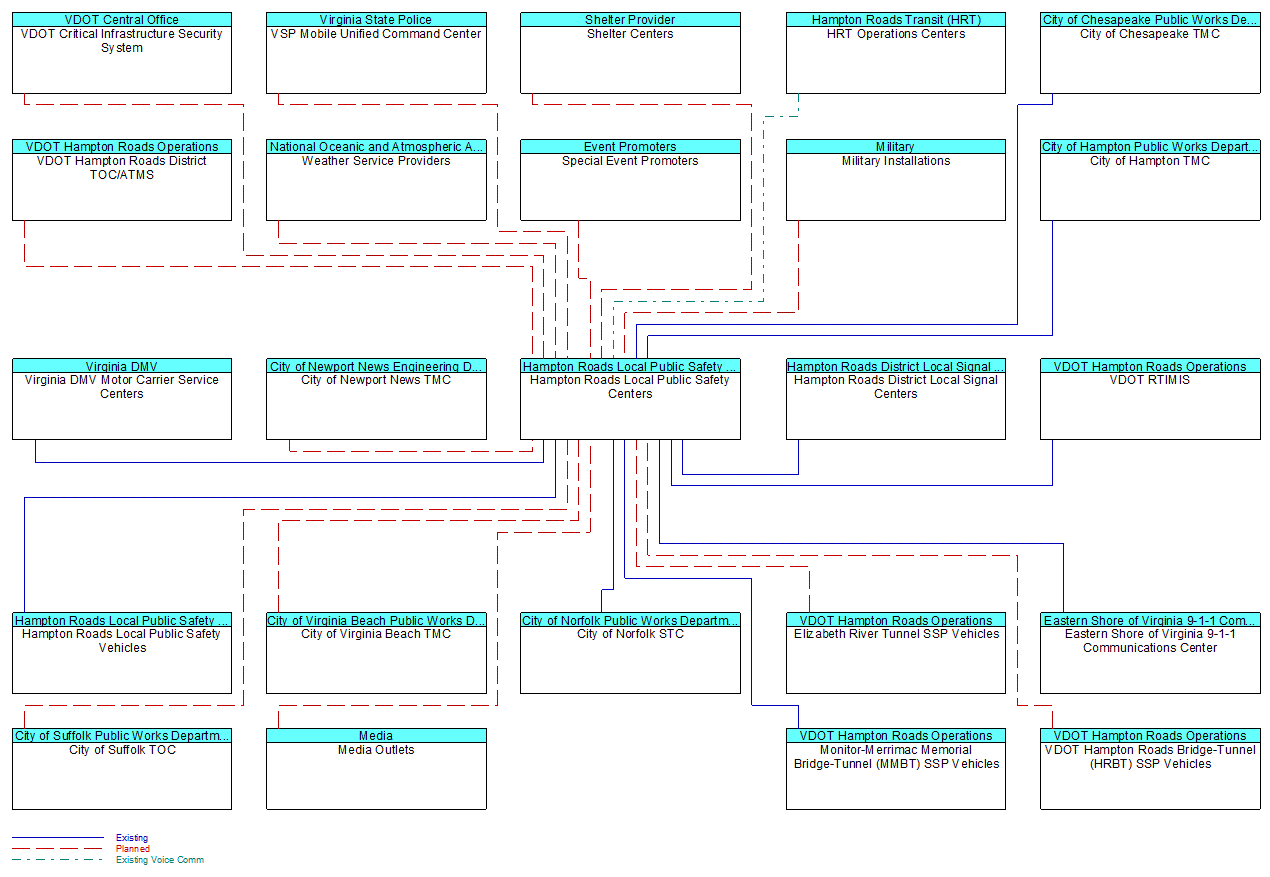Click the 'City of Chesapeake TMC' text
Image resolution: width=1270 pixels, height=877 pixels.
1150,34
